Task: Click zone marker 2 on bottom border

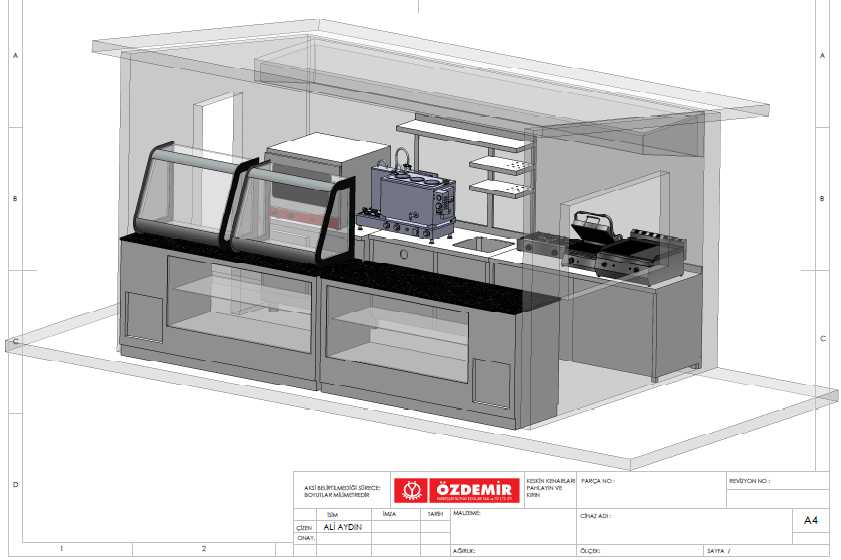Action: 204,549
